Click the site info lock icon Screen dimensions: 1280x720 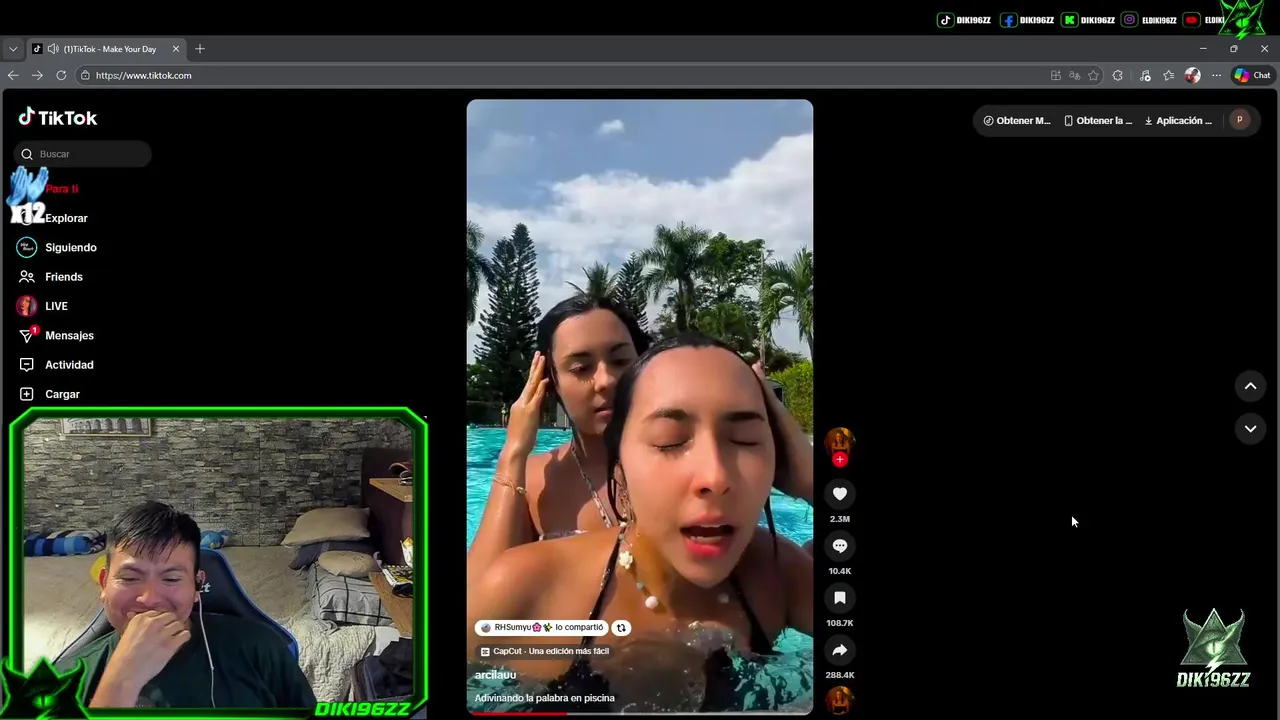86,75
